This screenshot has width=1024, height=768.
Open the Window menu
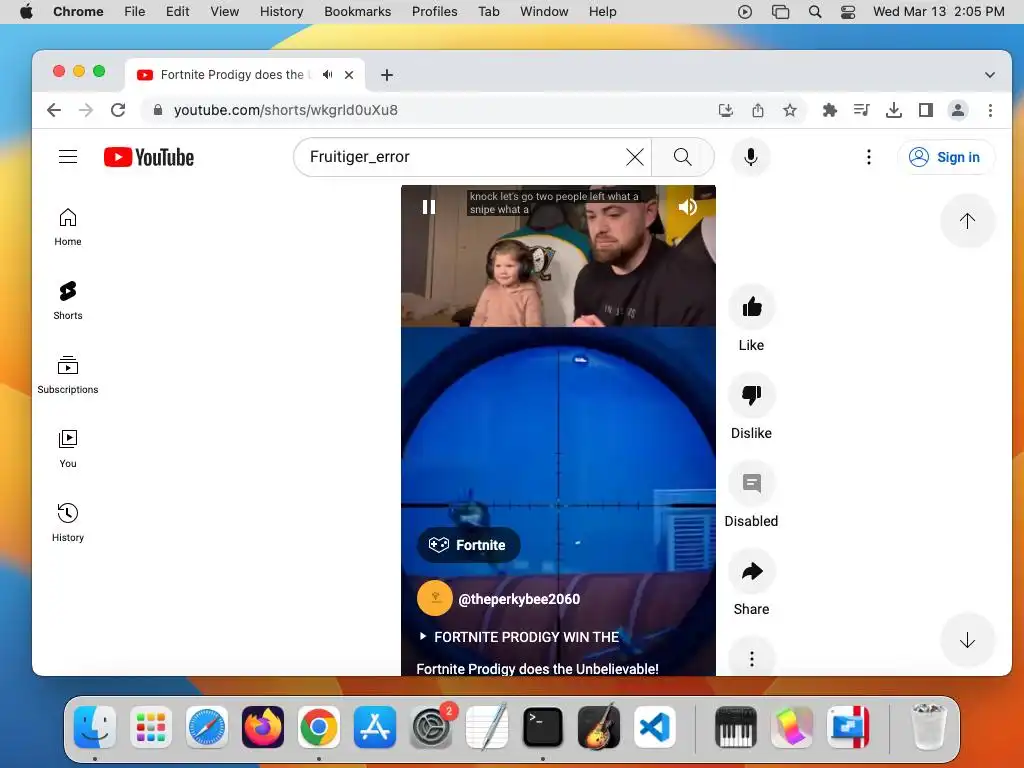pos(544,11)
